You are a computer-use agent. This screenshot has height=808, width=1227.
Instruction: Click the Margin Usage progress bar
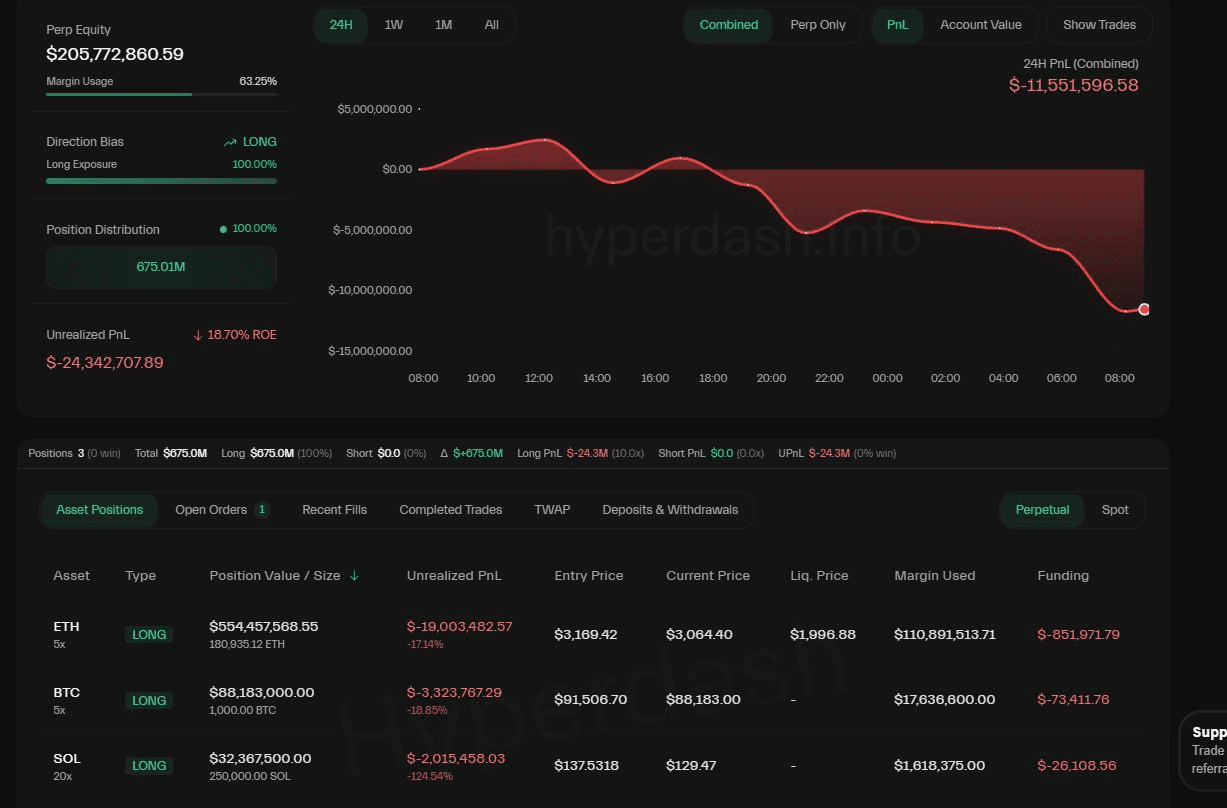[x=161, y=94]
